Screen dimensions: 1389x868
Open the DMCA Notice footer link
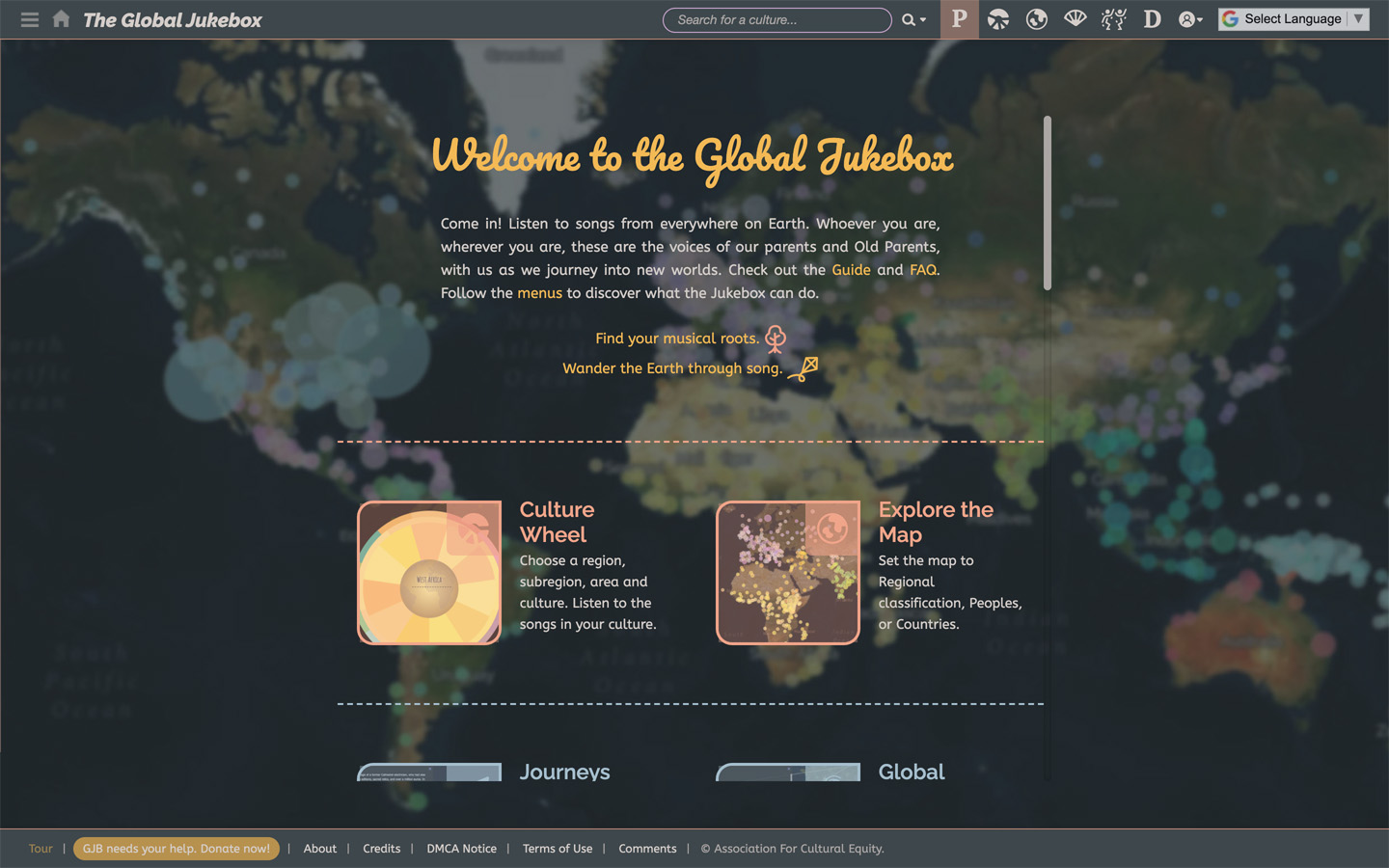[x=462, y=849]
